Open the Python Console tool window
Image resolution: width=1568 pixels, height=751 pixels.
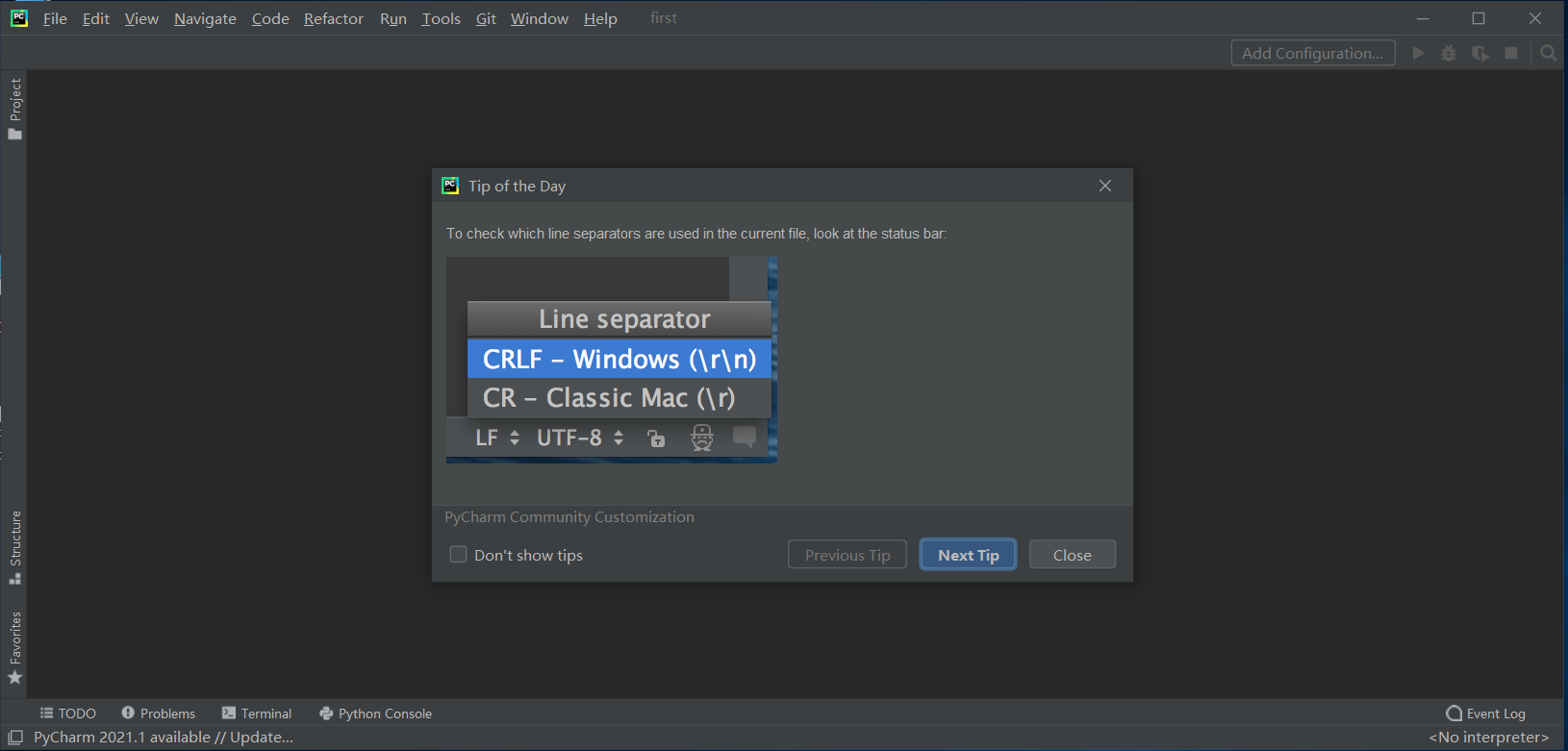[375, 713]
